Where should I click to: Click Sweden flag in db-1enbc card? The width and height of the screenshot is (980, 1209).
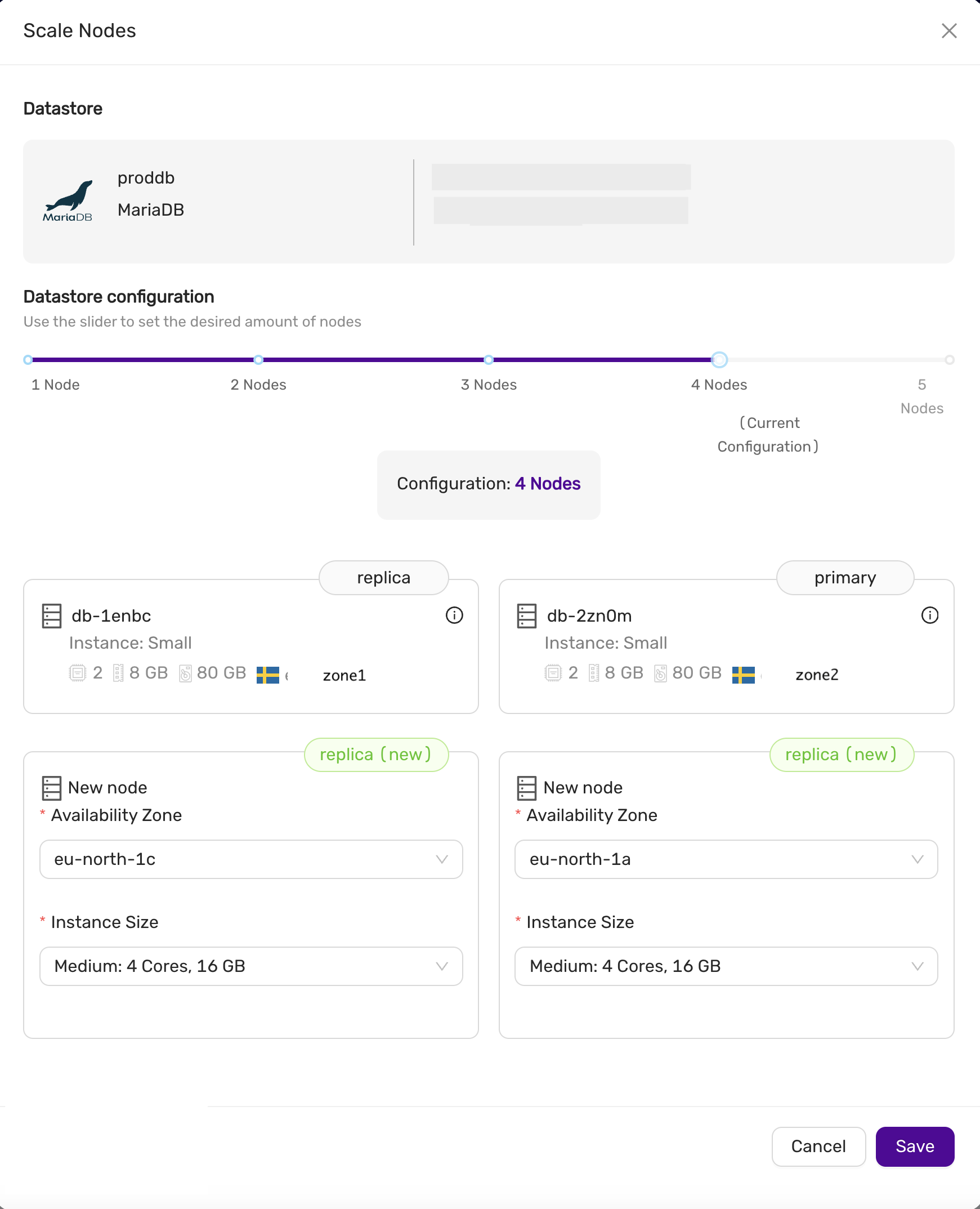coord(267,674)
